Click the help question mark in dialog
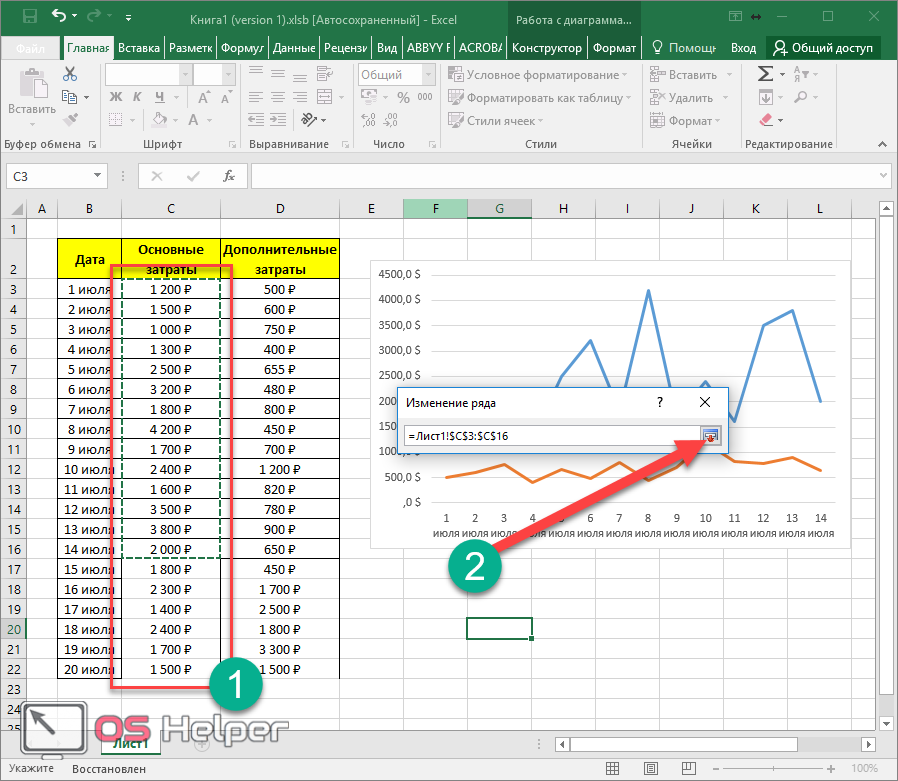Screen dimensions: 898x781 (660, 402)
